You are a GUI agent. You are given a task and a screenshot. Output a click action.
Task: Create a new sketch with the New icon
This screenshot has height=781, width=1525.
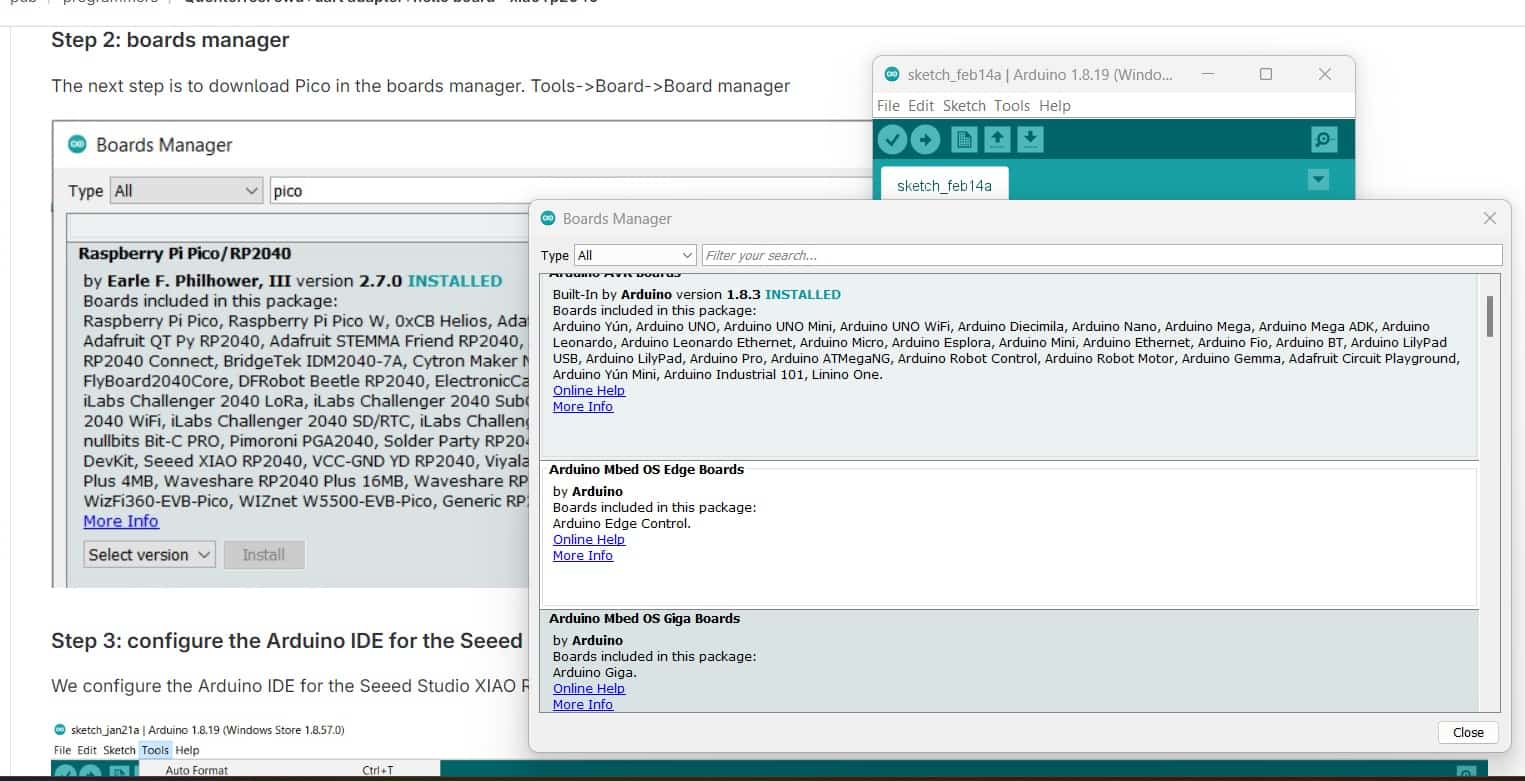964,140
